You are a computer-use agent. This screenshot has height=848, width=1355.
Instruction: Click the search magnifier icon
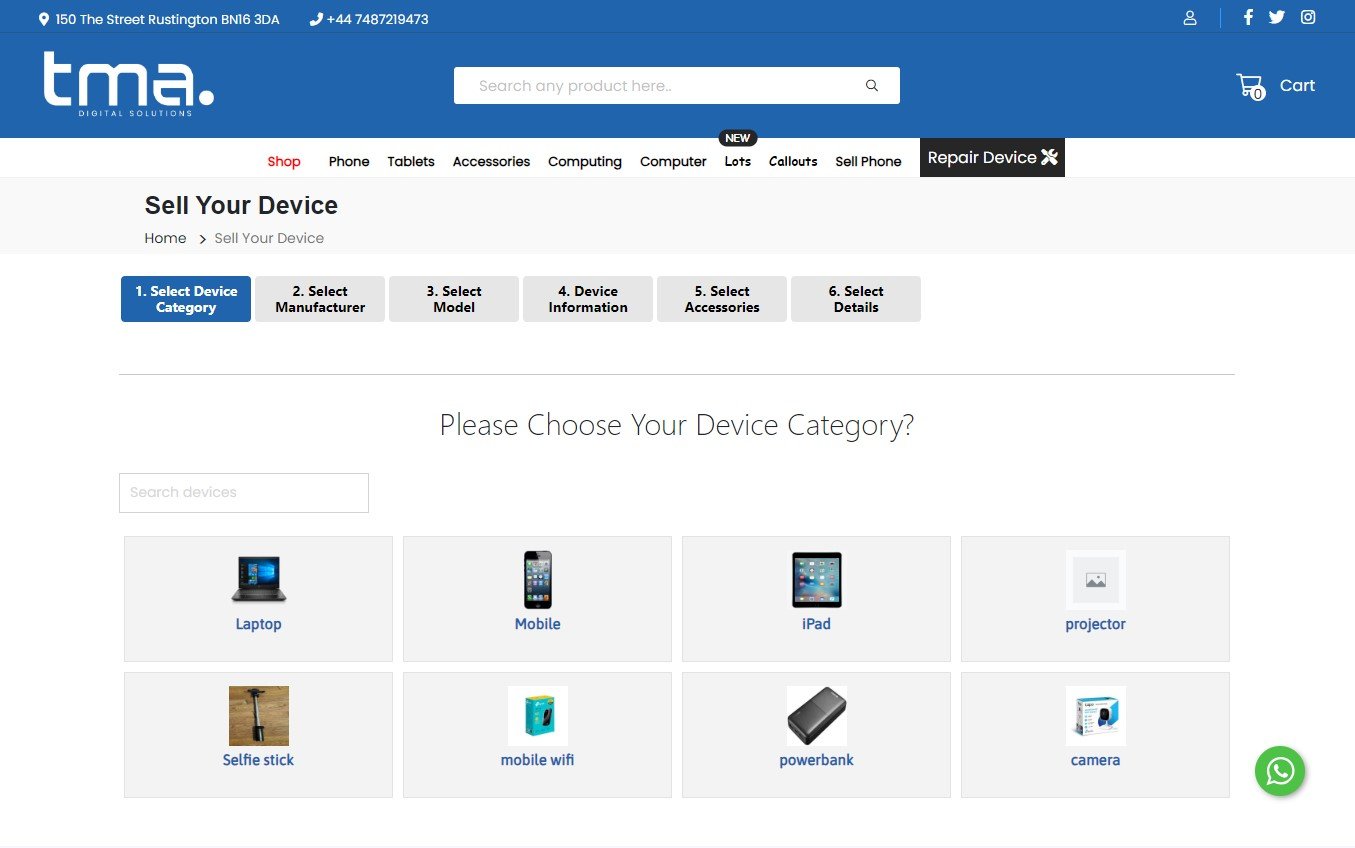point(872,86)
